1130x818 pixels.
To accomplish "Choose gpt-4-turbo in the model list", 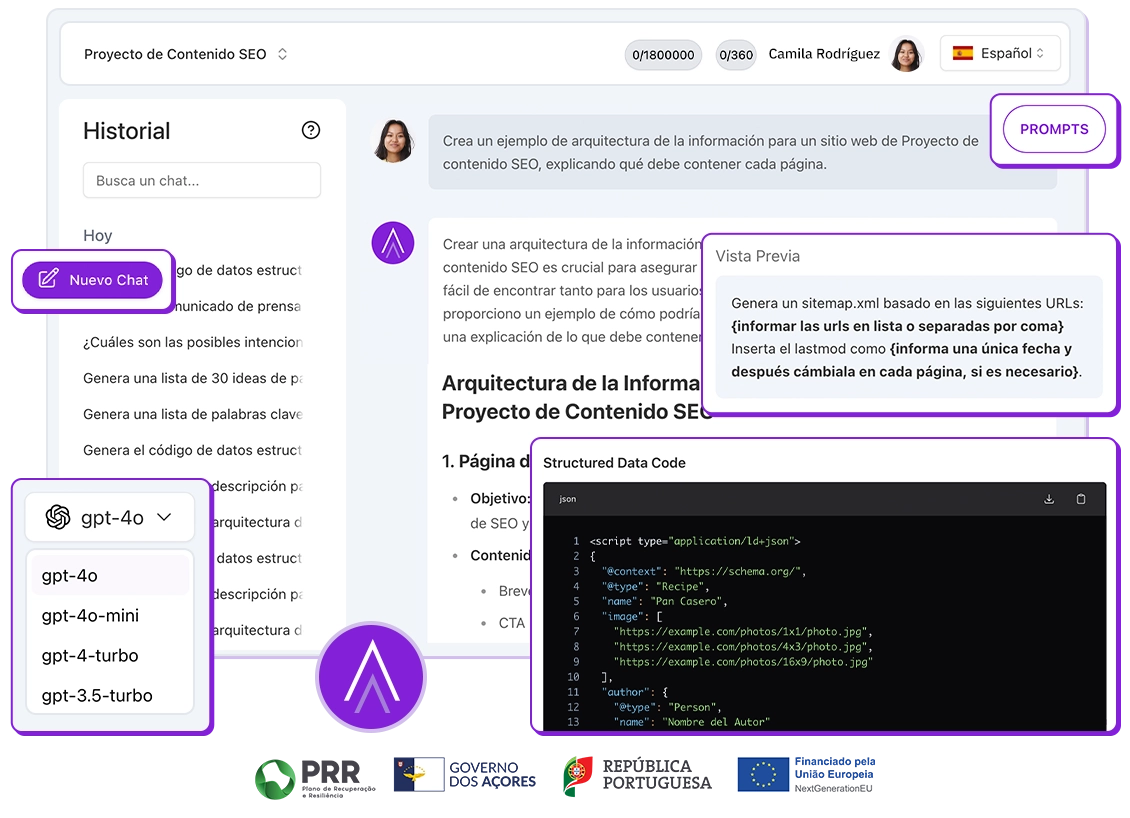I will point(90,656).
